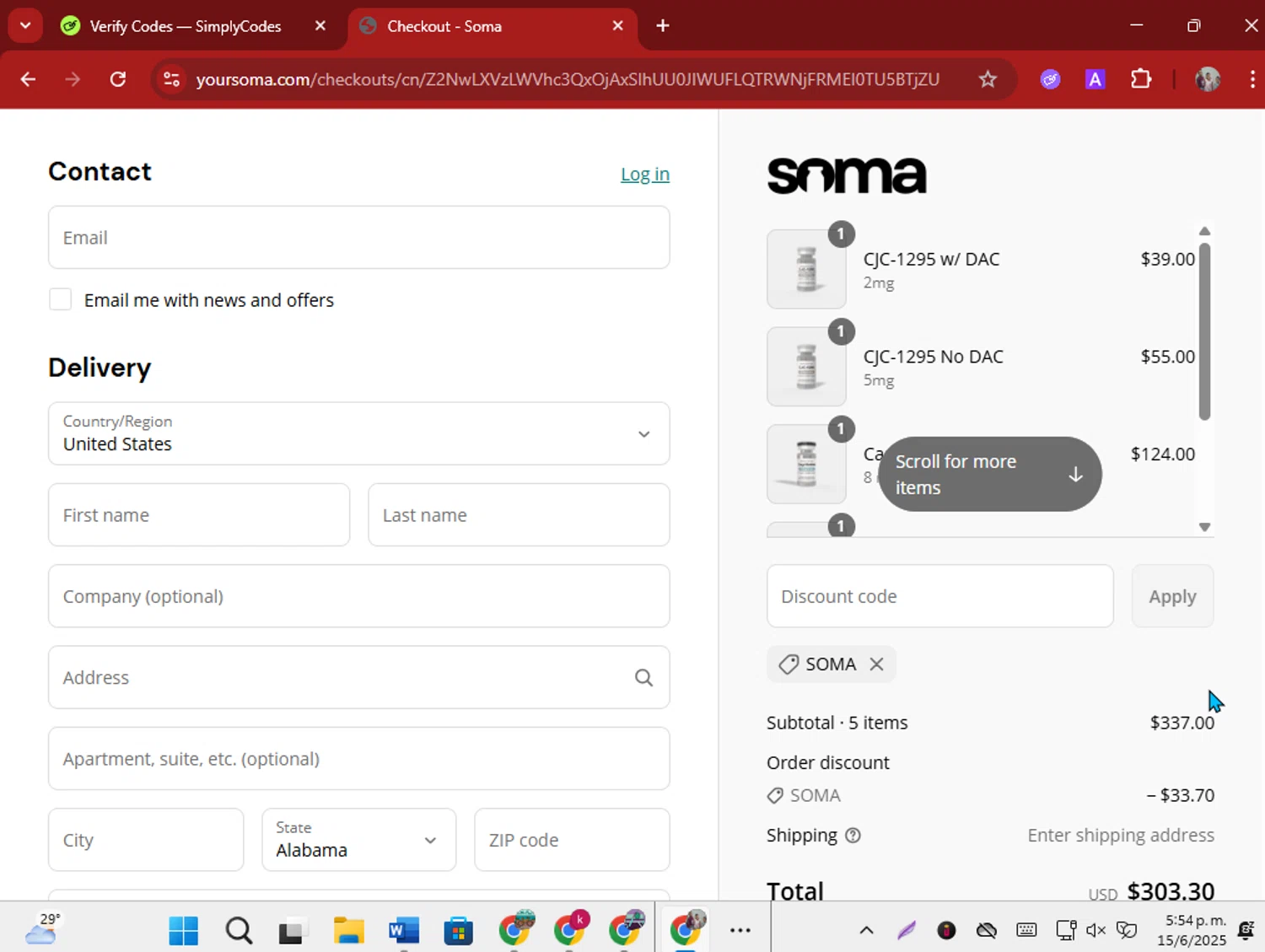Click the Address search magnifier icon
The image size is (1265, 952).
[643, 677]
